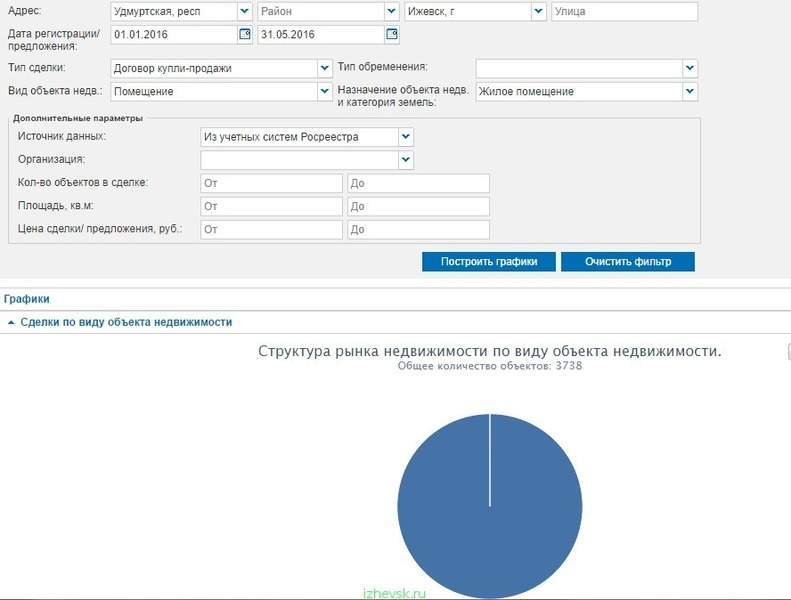
Task: Open the Назначение объекта недв. dropdown
Action: coord(690,91)
